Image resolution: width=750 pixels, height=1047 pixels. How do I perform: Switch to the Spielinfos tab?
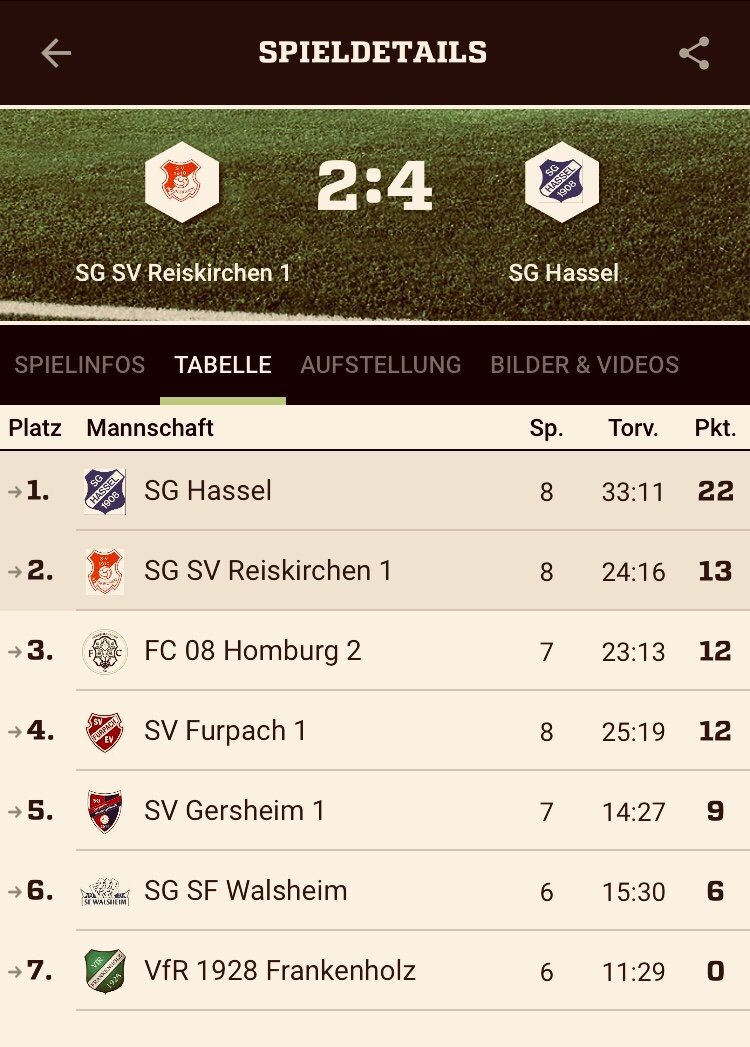(80, 365)
